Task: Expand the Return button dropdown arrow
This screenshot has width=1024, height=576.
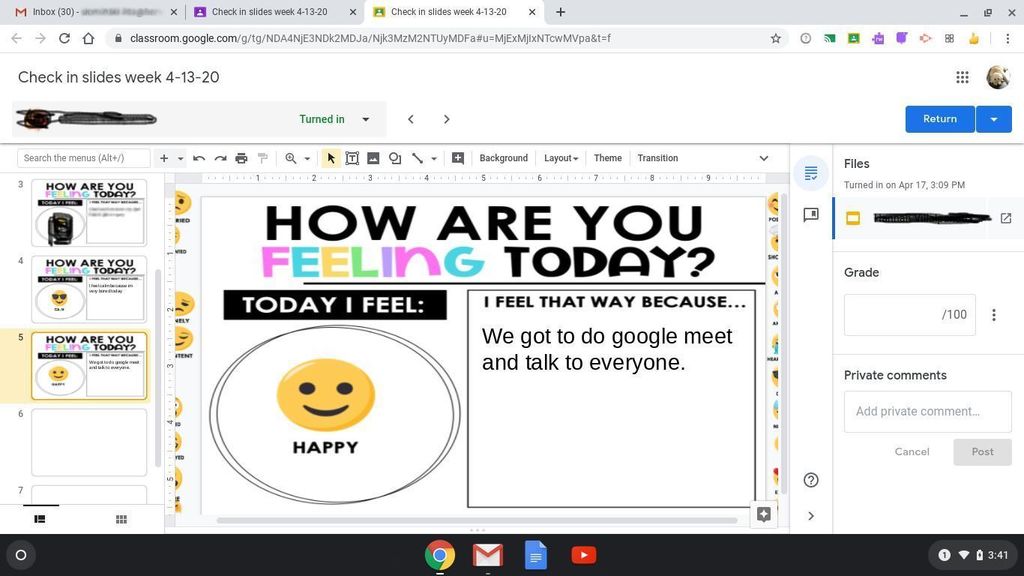Action: (x=993, y=120)
